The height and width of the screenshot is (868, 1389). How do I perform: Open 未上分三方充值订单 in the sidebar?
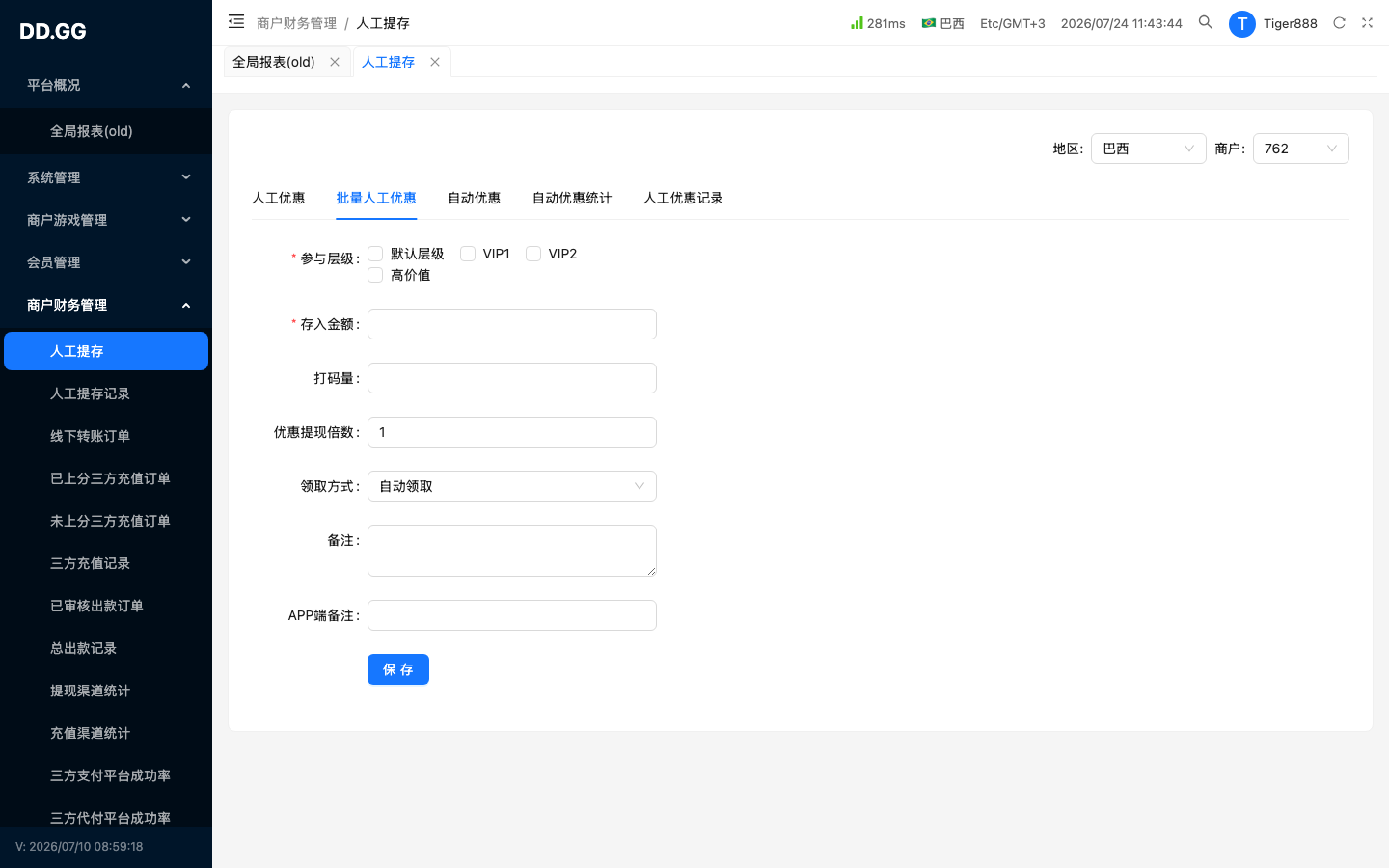pyautogui.click(x=106, y=521)
